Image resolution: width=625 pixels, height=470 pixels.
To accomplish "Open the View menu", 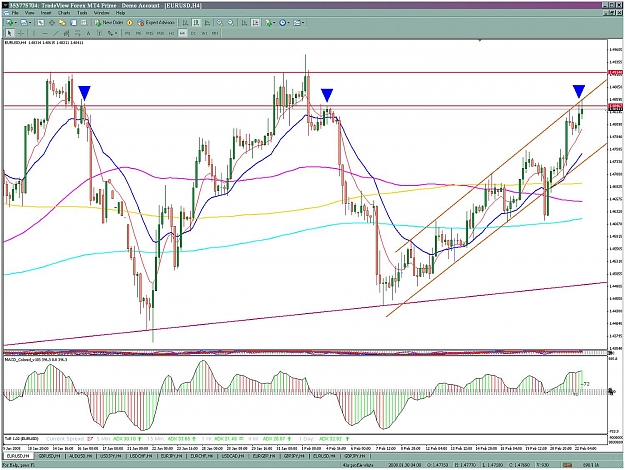I will click(x=29, y=13).
